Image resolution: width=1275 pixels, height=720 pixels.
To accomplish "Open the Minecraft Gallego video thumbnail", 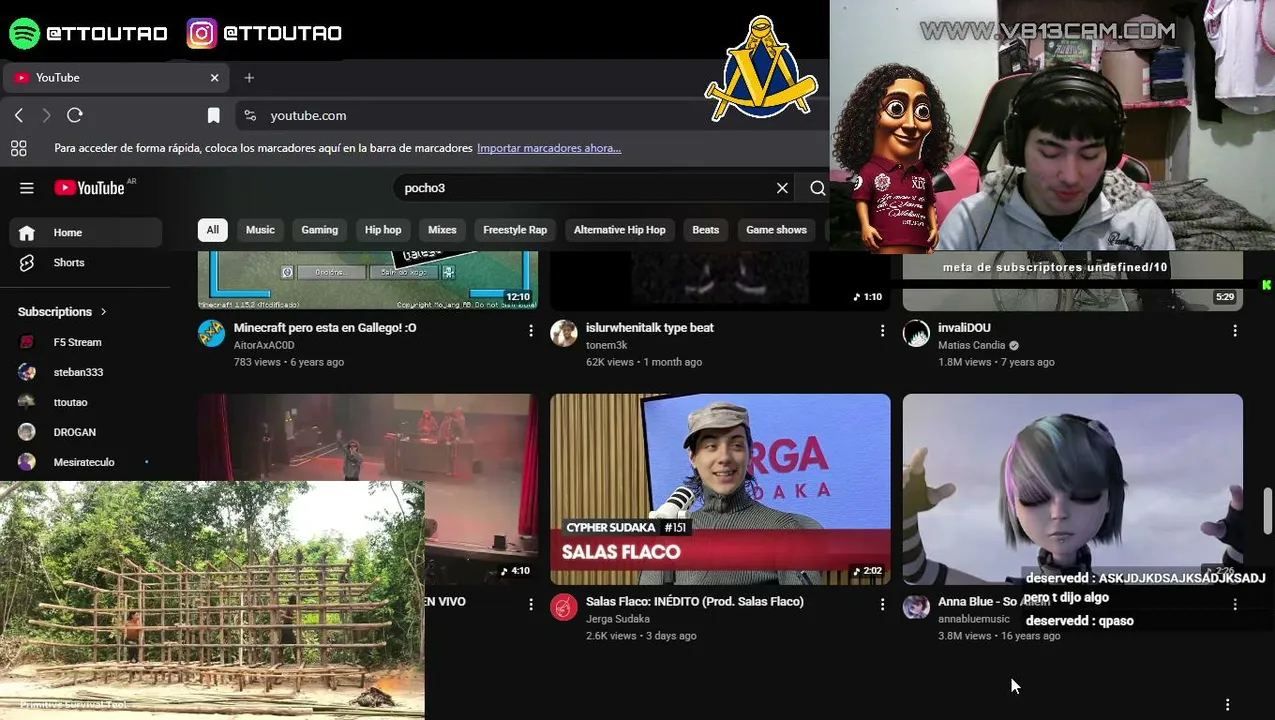I will (368, 280).
